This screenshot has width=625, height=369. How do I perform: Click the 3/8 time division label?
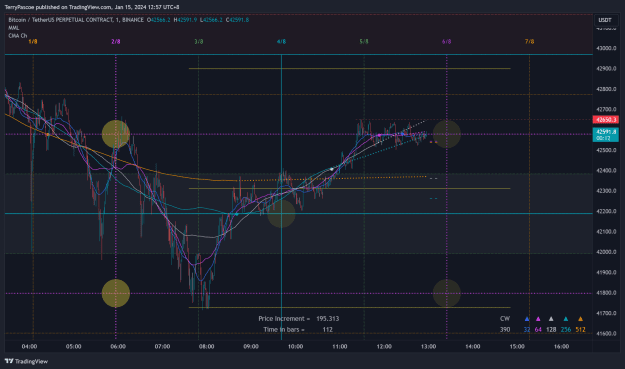tap(199, 41)
